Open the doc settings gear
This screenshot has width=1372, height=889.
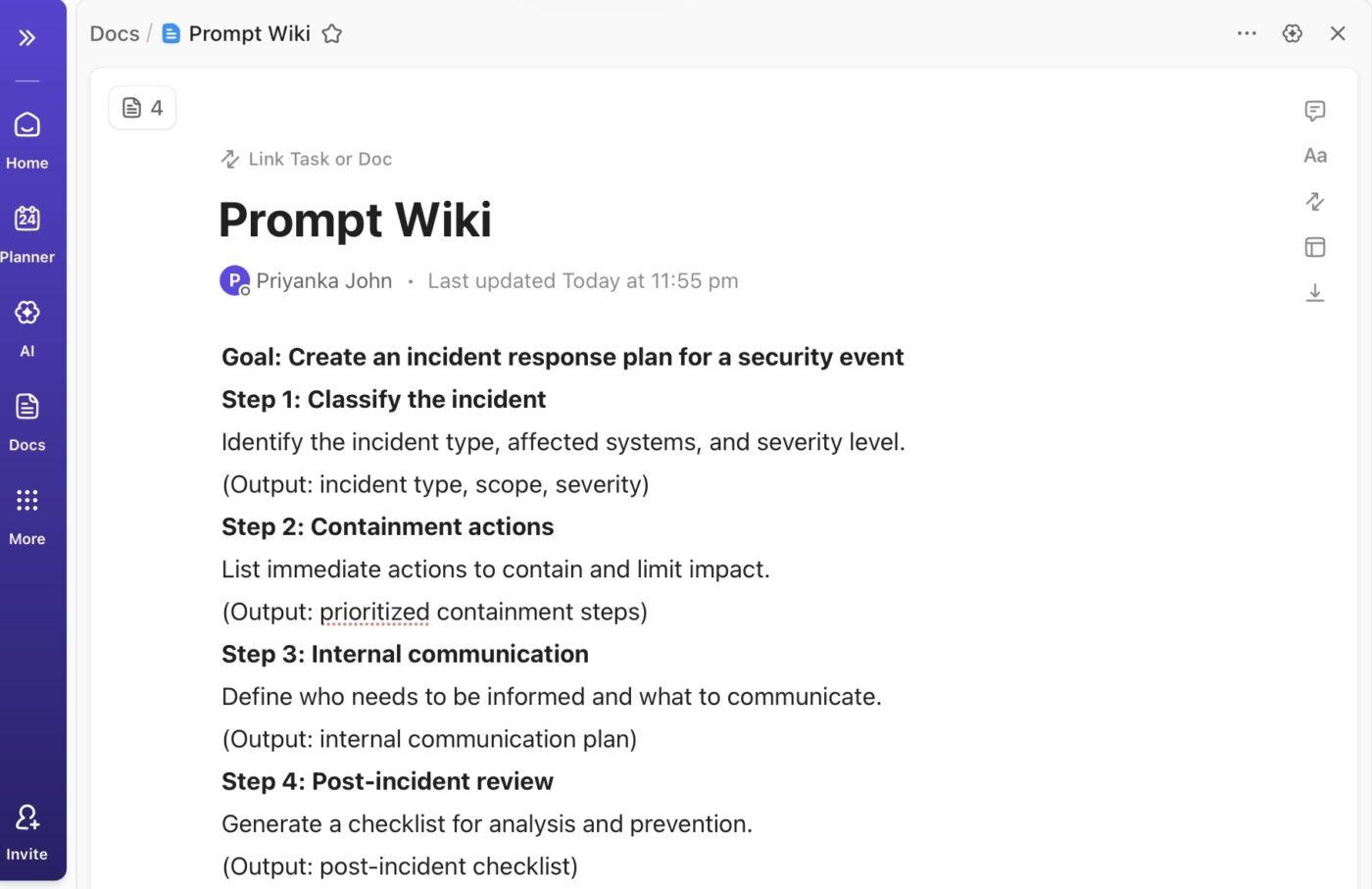pyautogui.click(x=1292, y=32)
